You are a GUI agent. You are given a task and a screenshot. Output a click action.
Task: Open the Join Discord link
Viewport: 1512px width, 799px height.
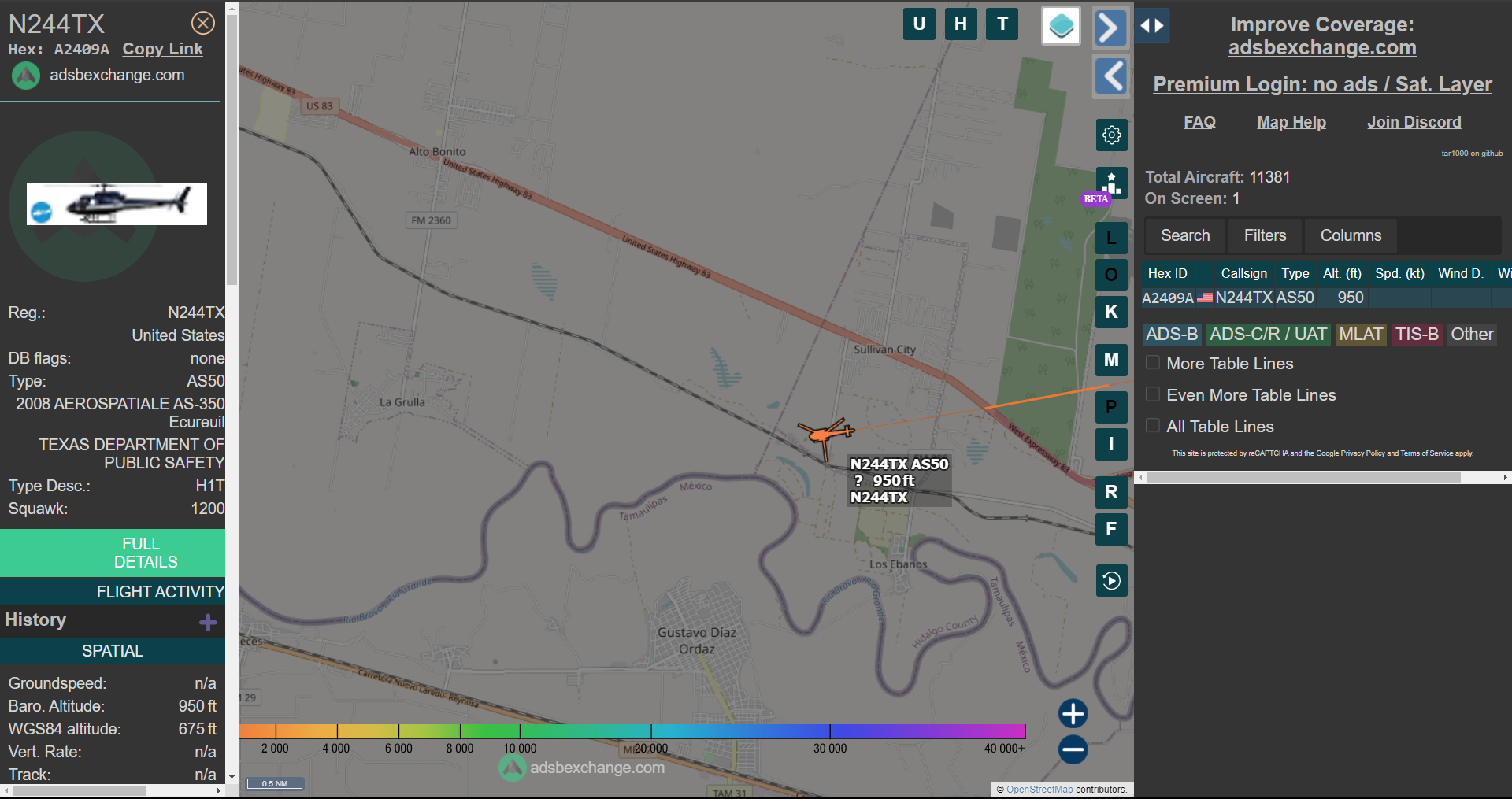pyautogui.click(x=1414, y=122)
